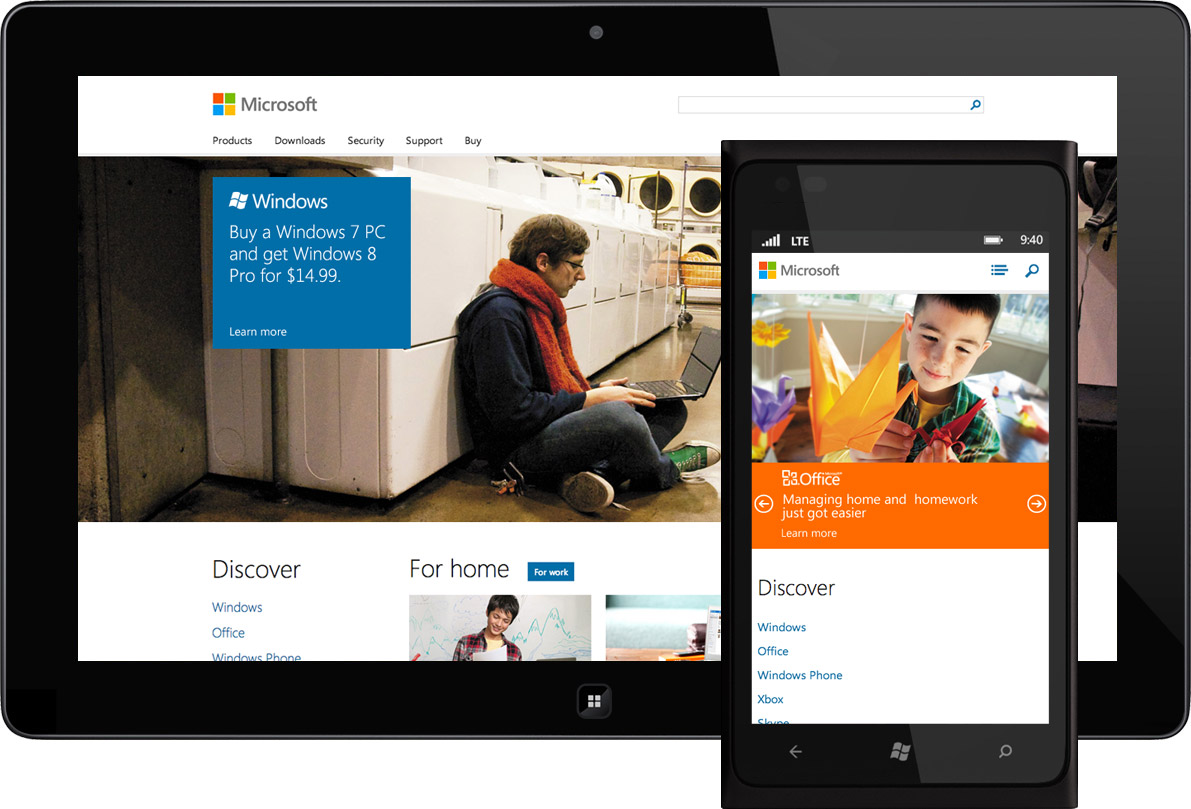Open the Xbox link on the phone
Screen dimensions: 1191x809
(770, 700)
